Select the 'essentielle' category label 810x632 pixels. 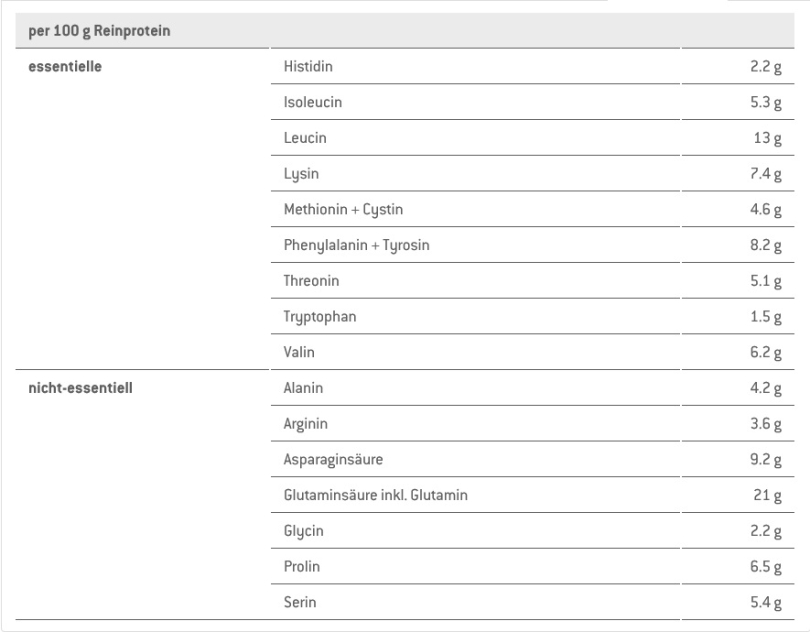click(65, 67)
